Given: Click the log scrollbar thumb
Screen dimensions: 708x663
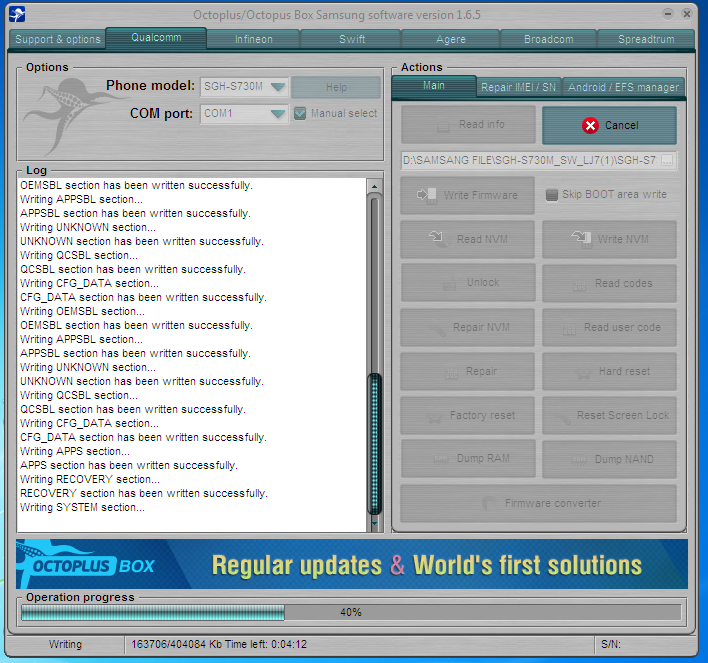Looking at the screenshot, I should coord(374,444).
